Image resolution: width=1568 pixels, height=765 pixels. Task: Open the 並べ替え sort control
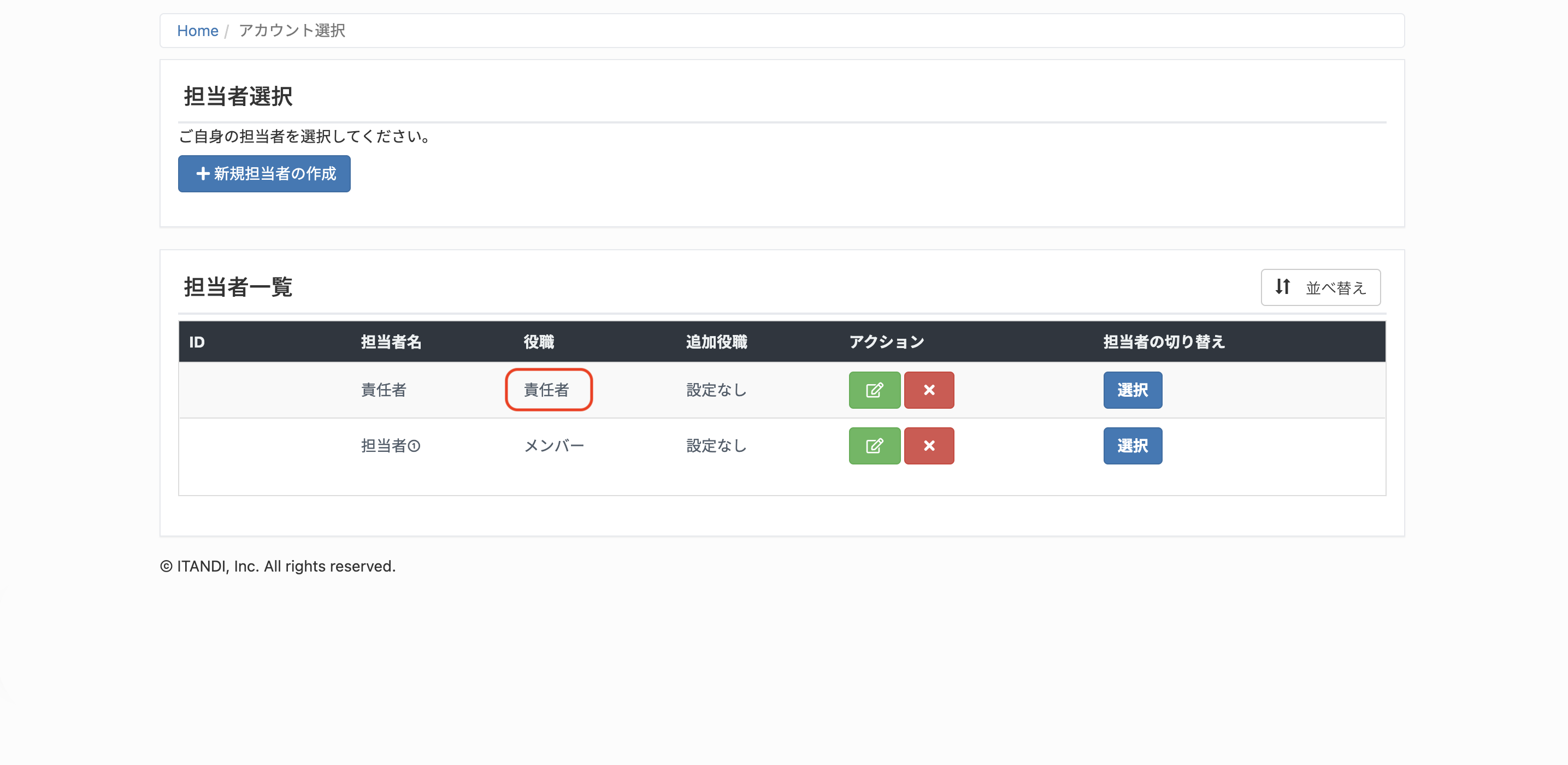coord(1321,287)
